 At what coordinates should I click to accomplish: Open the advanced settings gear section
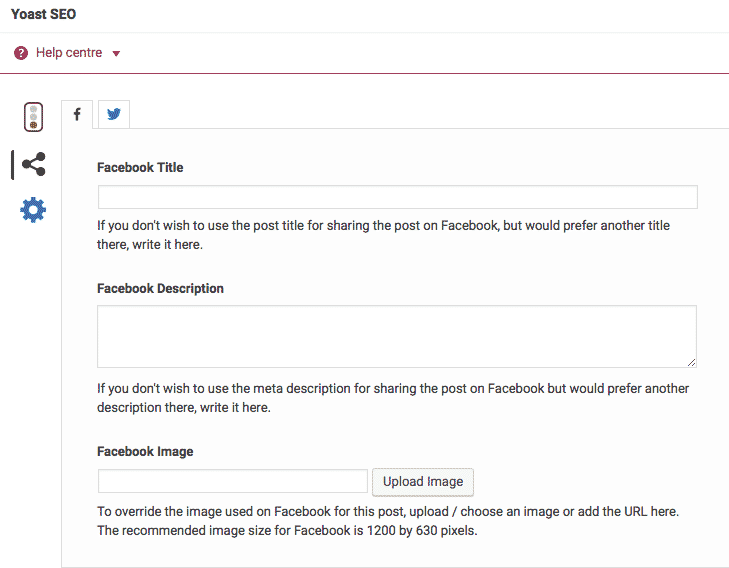[x=33, y=210]
